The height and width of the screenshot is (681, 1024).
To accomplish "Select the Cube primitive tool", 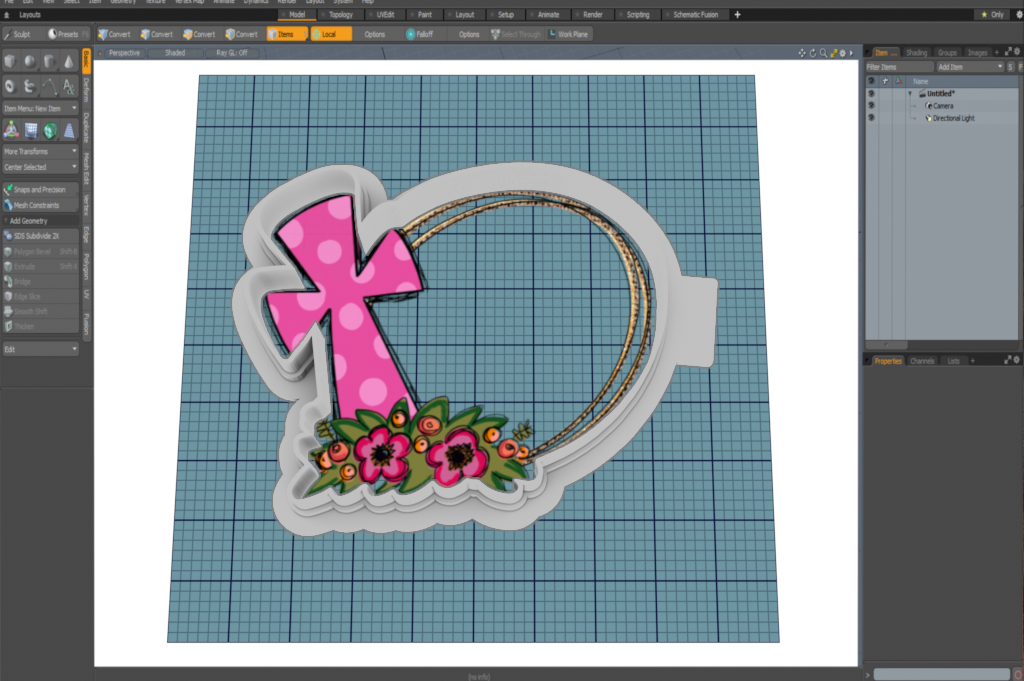I will (x=10, y=62).
